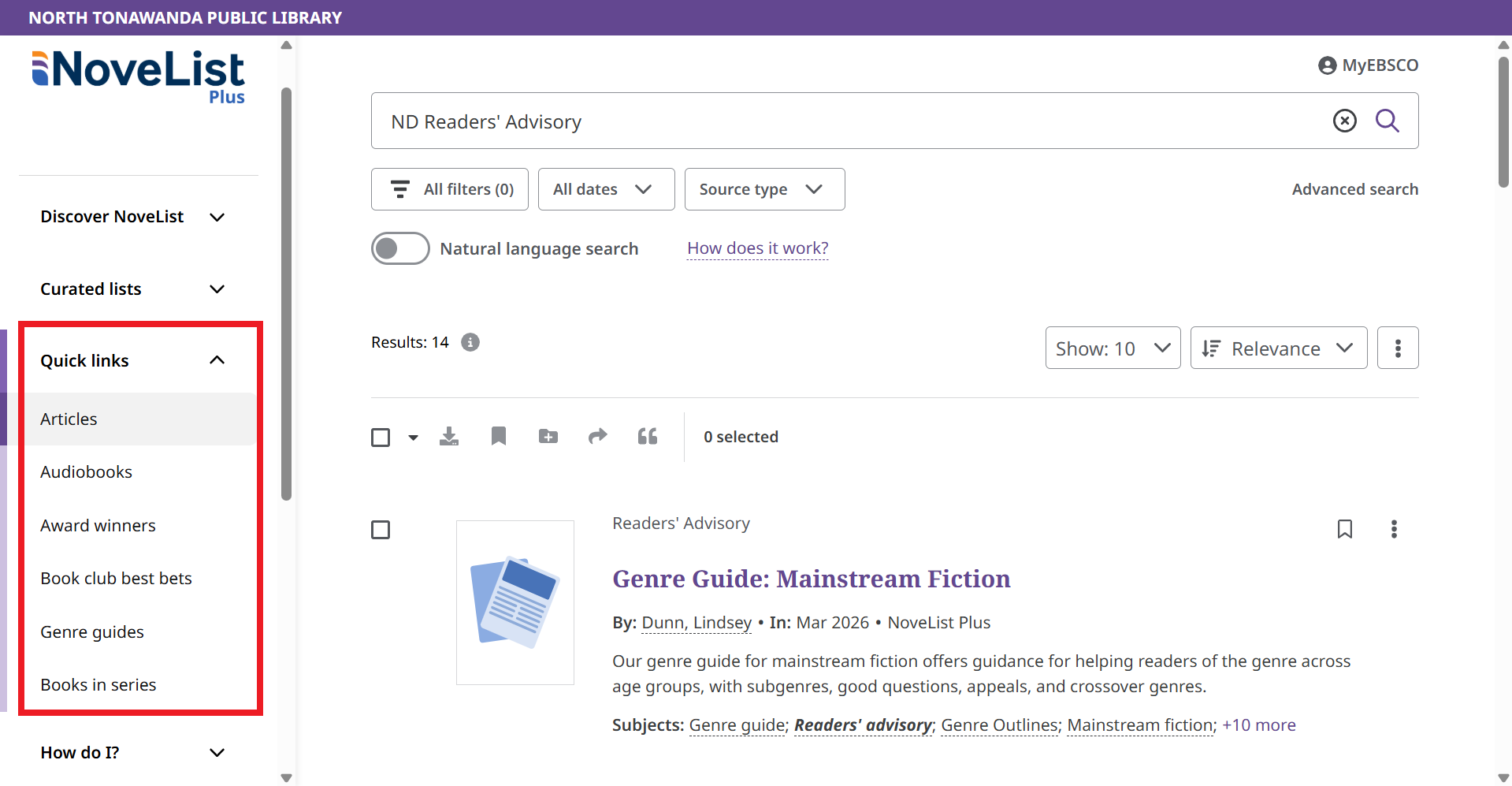
Task: Open the All dates dropdown
Action: click(606, 189)
